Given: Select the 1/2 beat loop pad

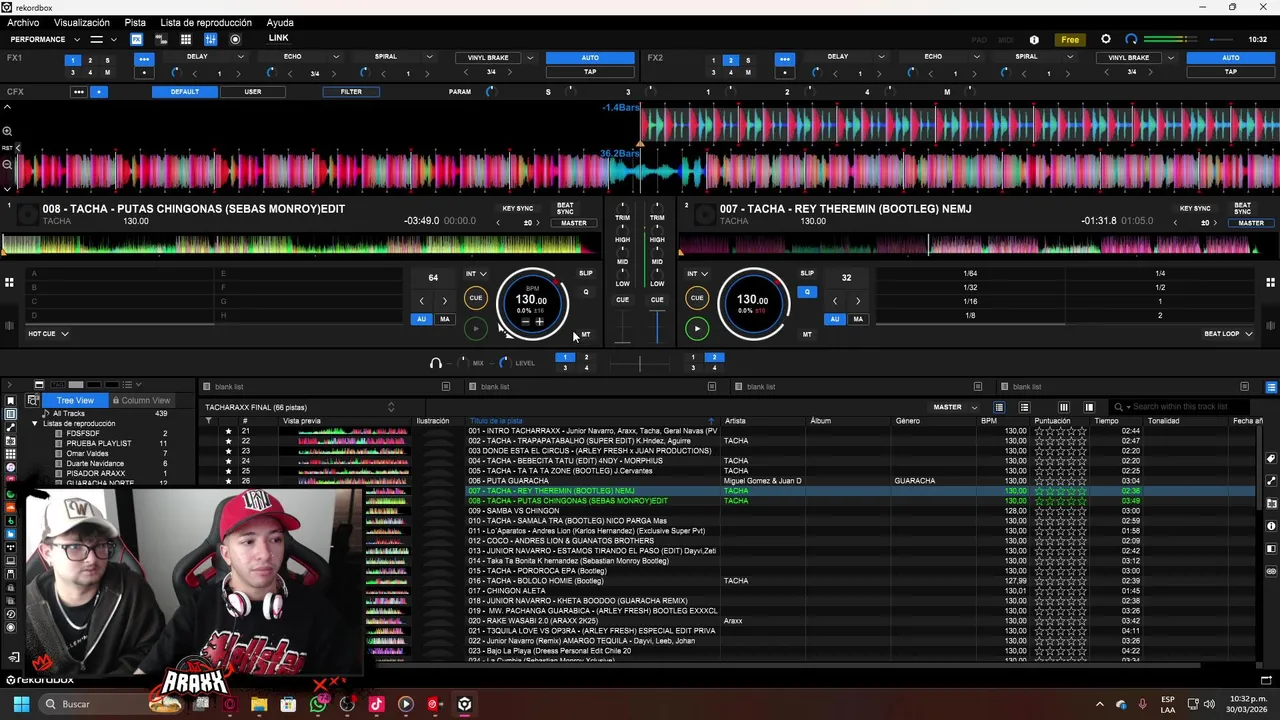Looking at the screenshot, I should 1160,287.
